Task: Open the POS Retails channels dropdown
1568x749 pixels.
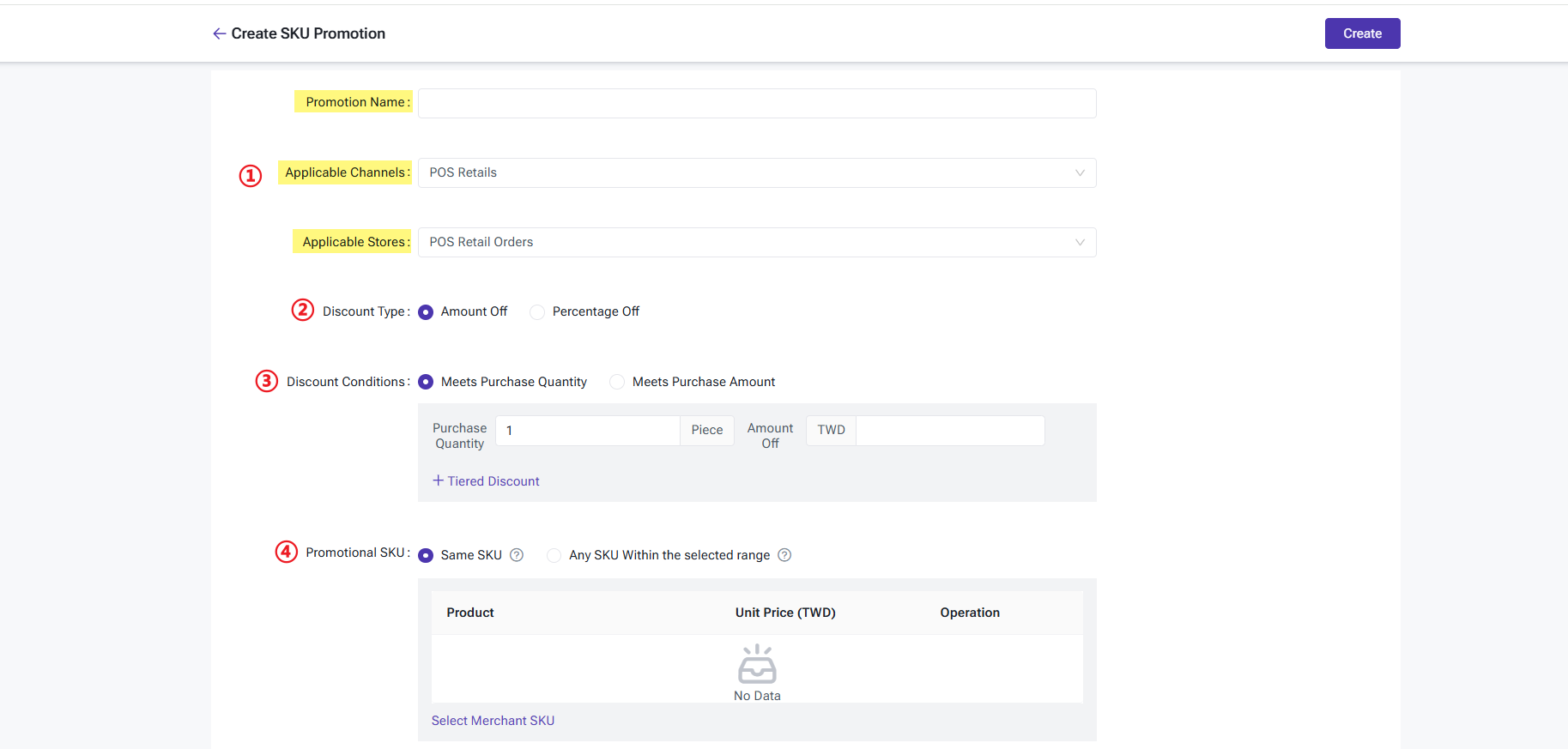Action: click(755, 172)
